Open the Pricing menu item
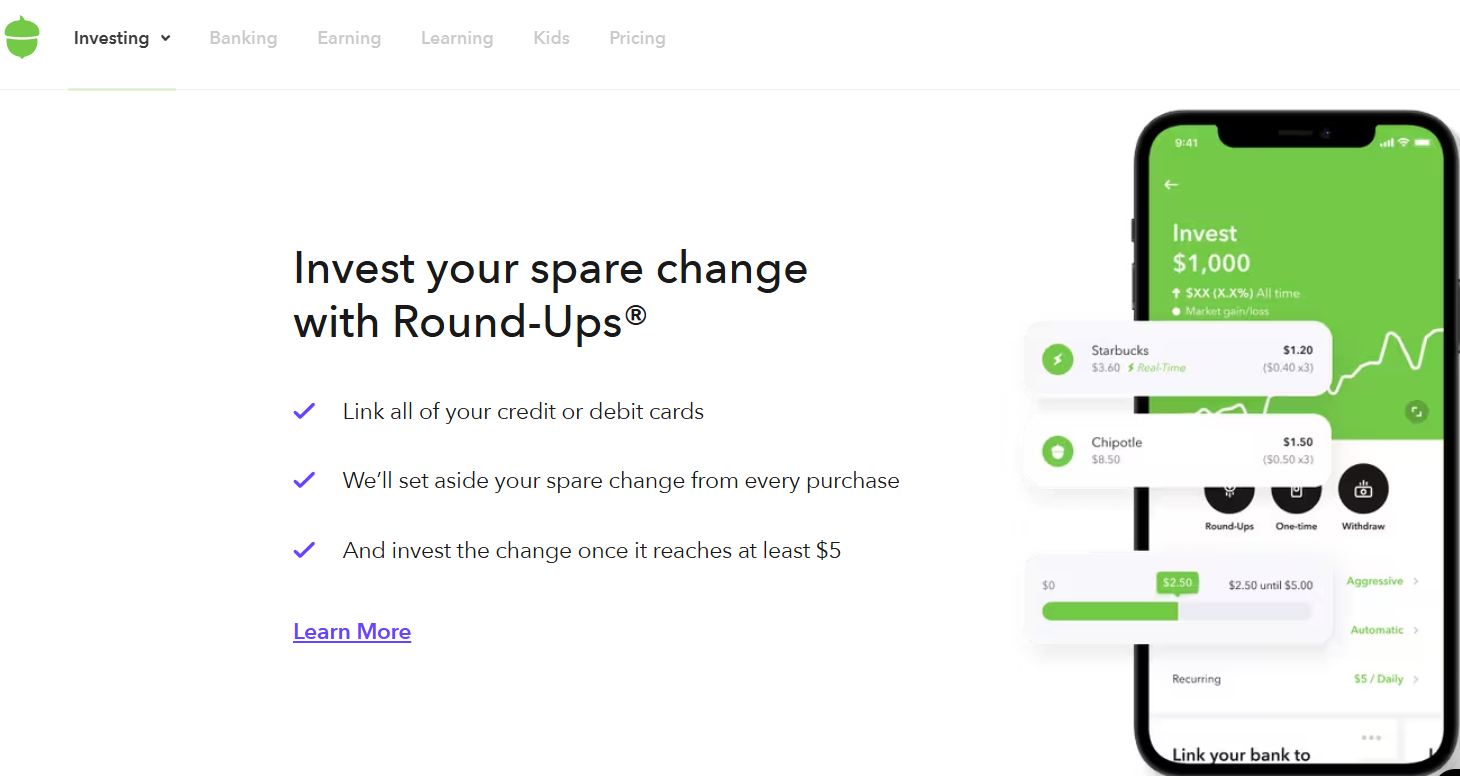The height and width of the screenshot is (776, 1460). [637, 38]
